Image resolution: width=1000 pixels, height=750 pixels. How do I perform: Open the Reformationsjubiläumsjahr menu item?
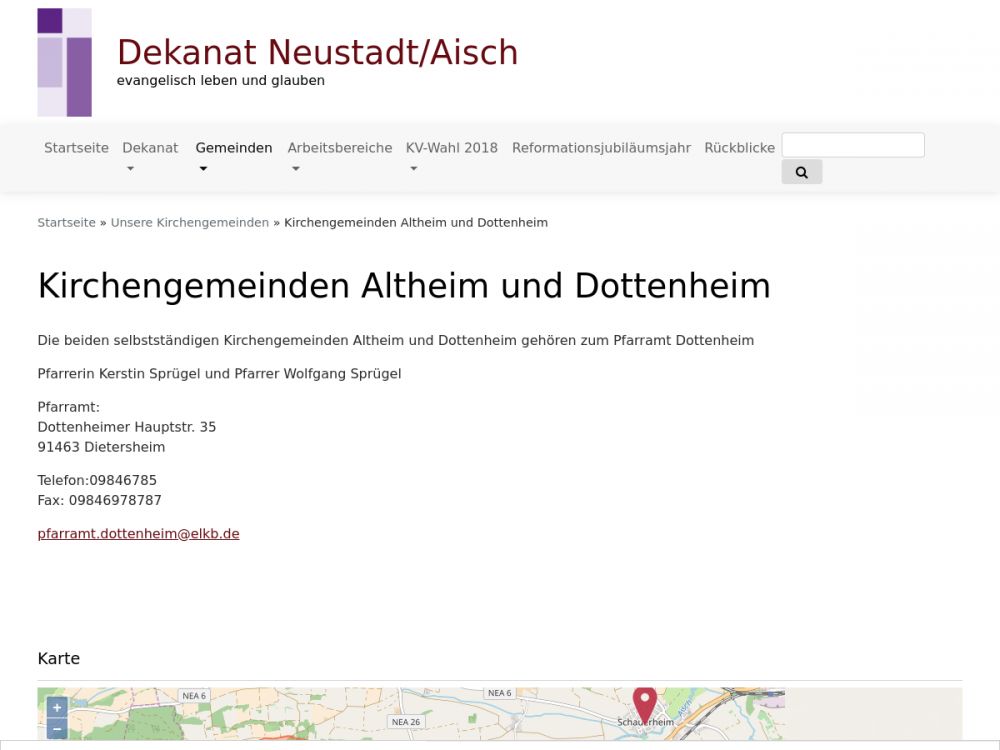(601, 148)
